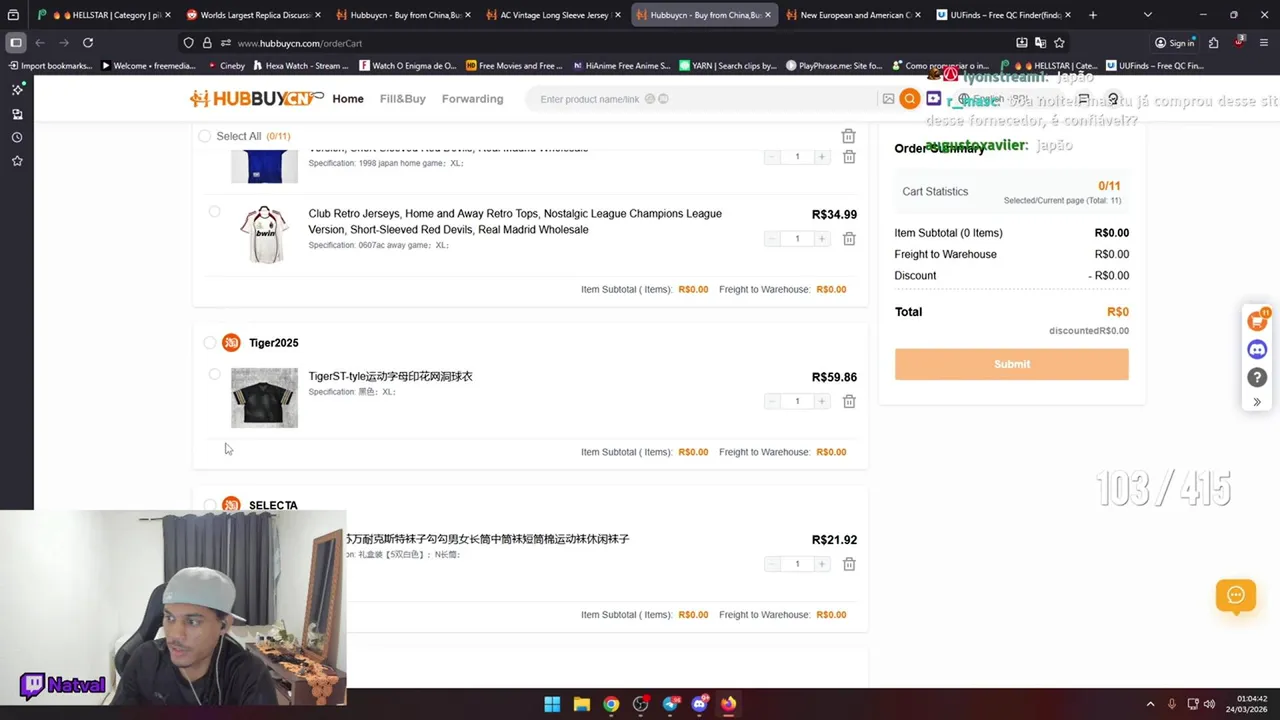Toggle the browser sidebar panel button

[15, 43]
